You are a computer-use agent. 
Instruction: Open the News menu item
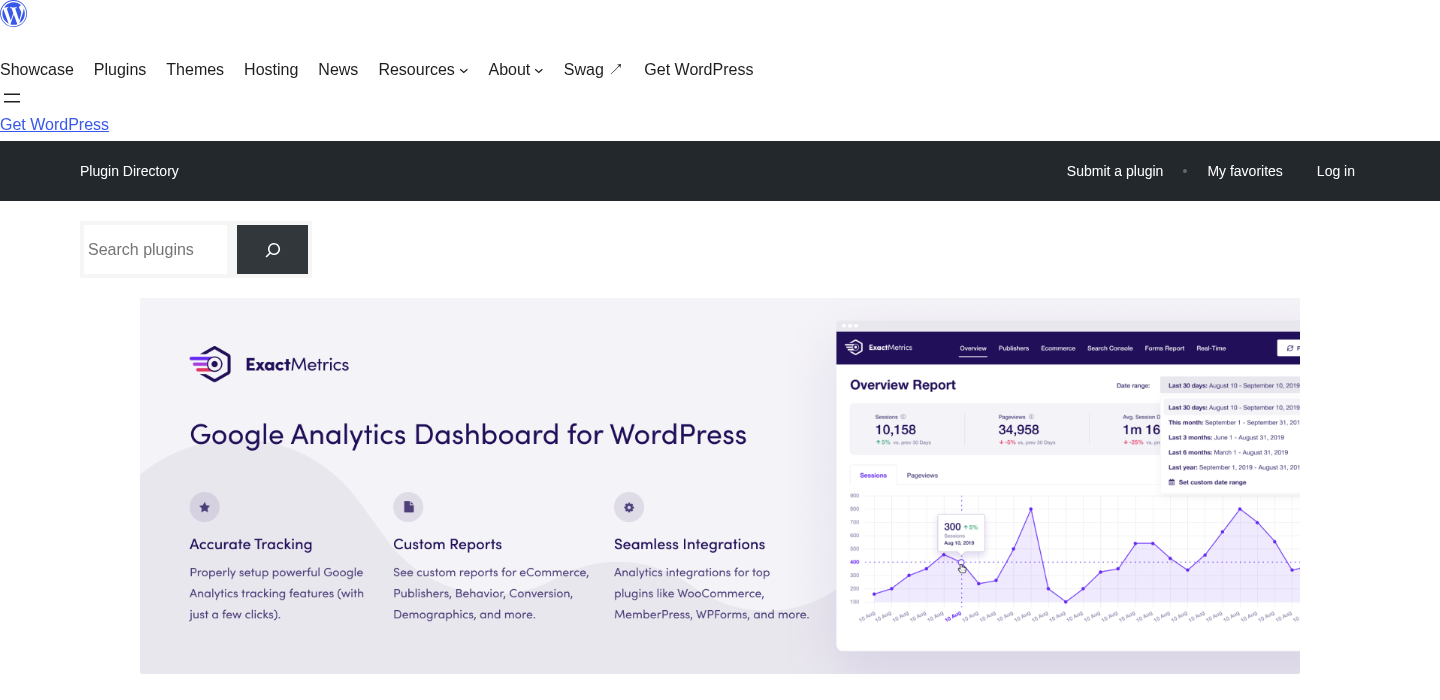point(338,70)
